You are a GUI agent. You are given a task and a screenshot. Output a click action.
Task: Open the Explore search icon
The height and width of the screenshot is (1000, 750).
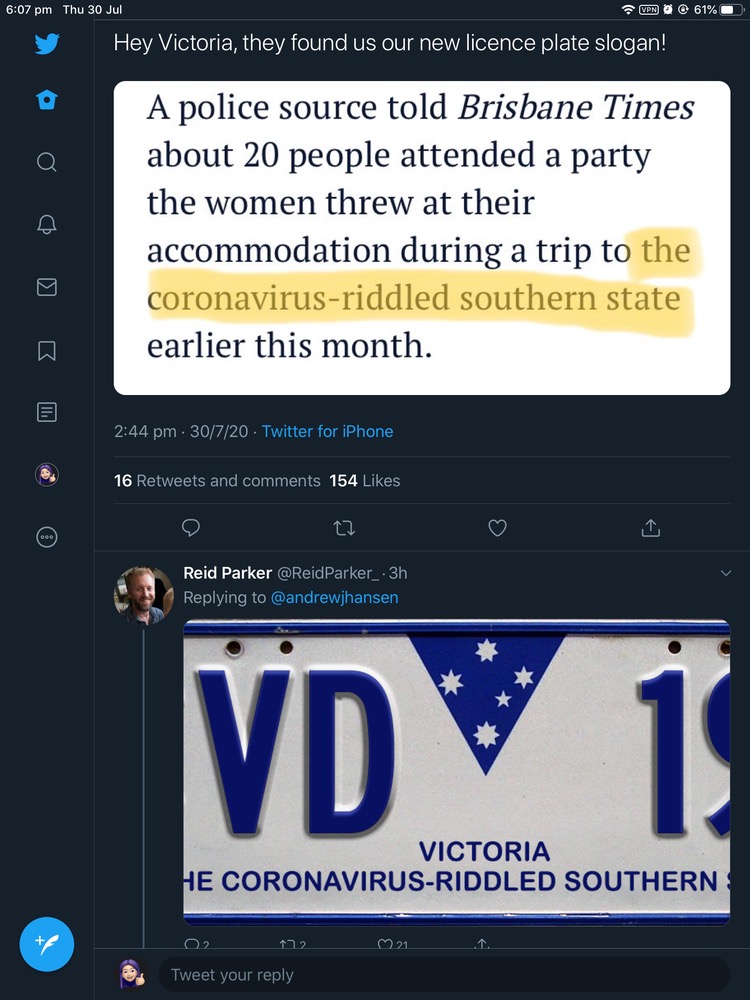pos(46,162)
